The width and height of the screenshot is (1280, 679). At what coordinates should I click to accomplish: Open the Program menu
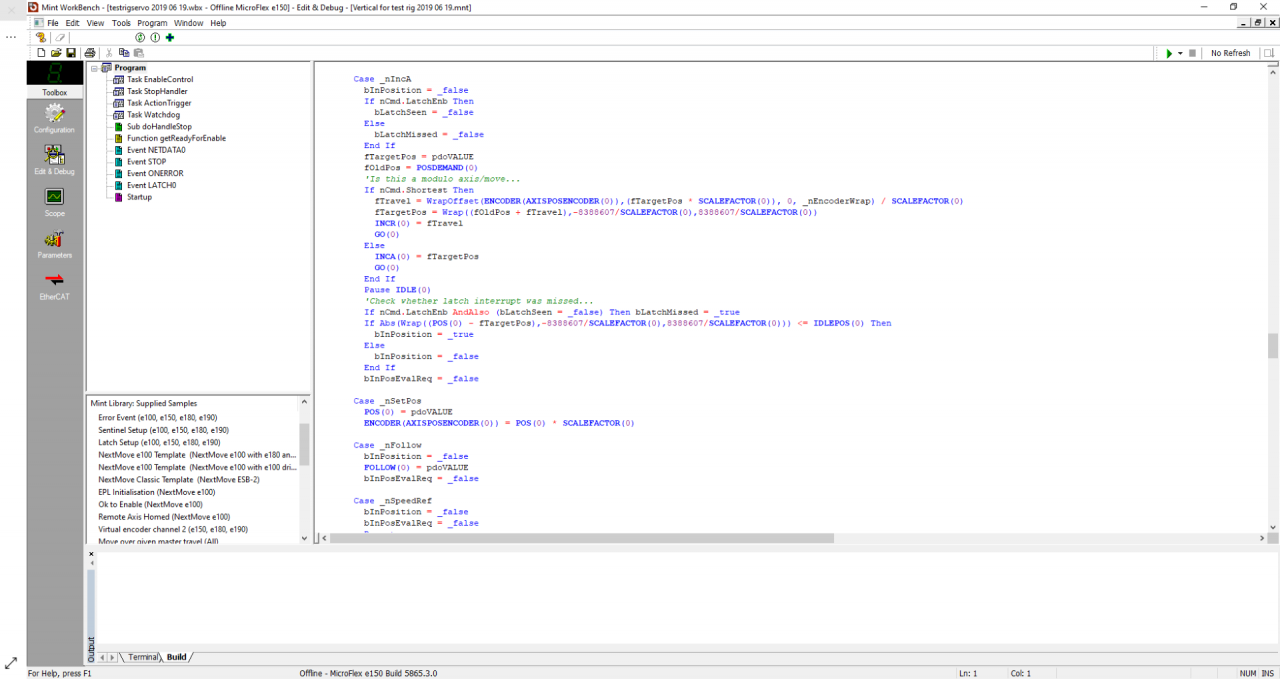152,23
